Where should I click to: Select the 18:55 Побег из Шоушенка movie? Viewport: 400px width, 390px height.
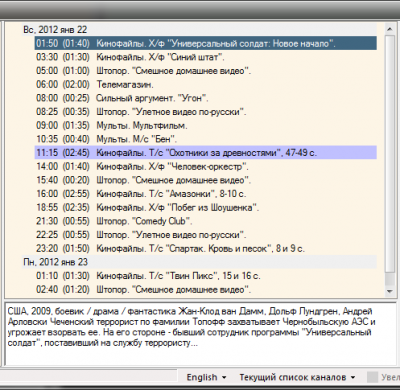(x=206, y=207)
